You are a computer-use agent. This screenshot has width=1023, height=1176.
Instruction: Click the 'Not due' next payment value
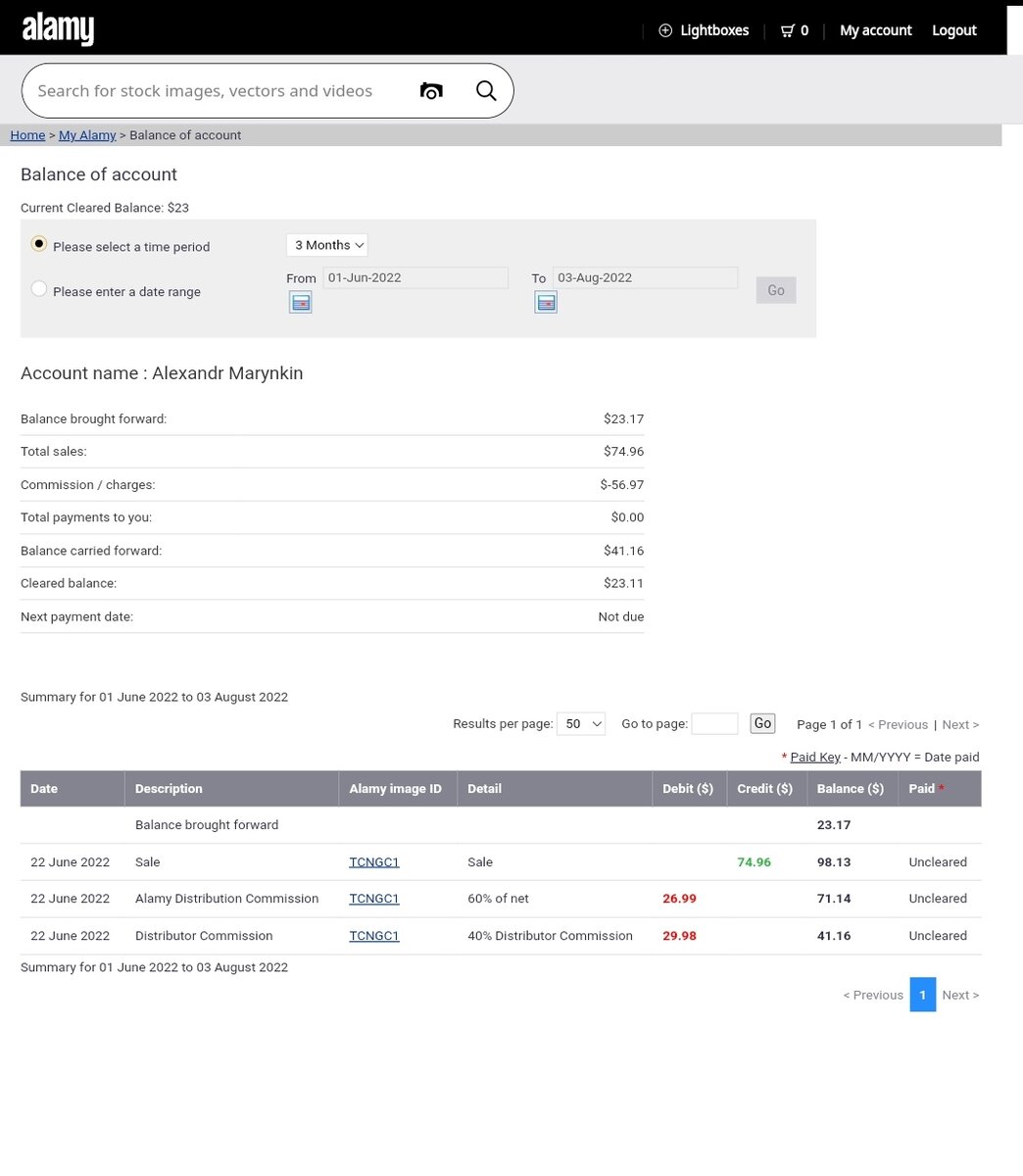tap(621, 616)
